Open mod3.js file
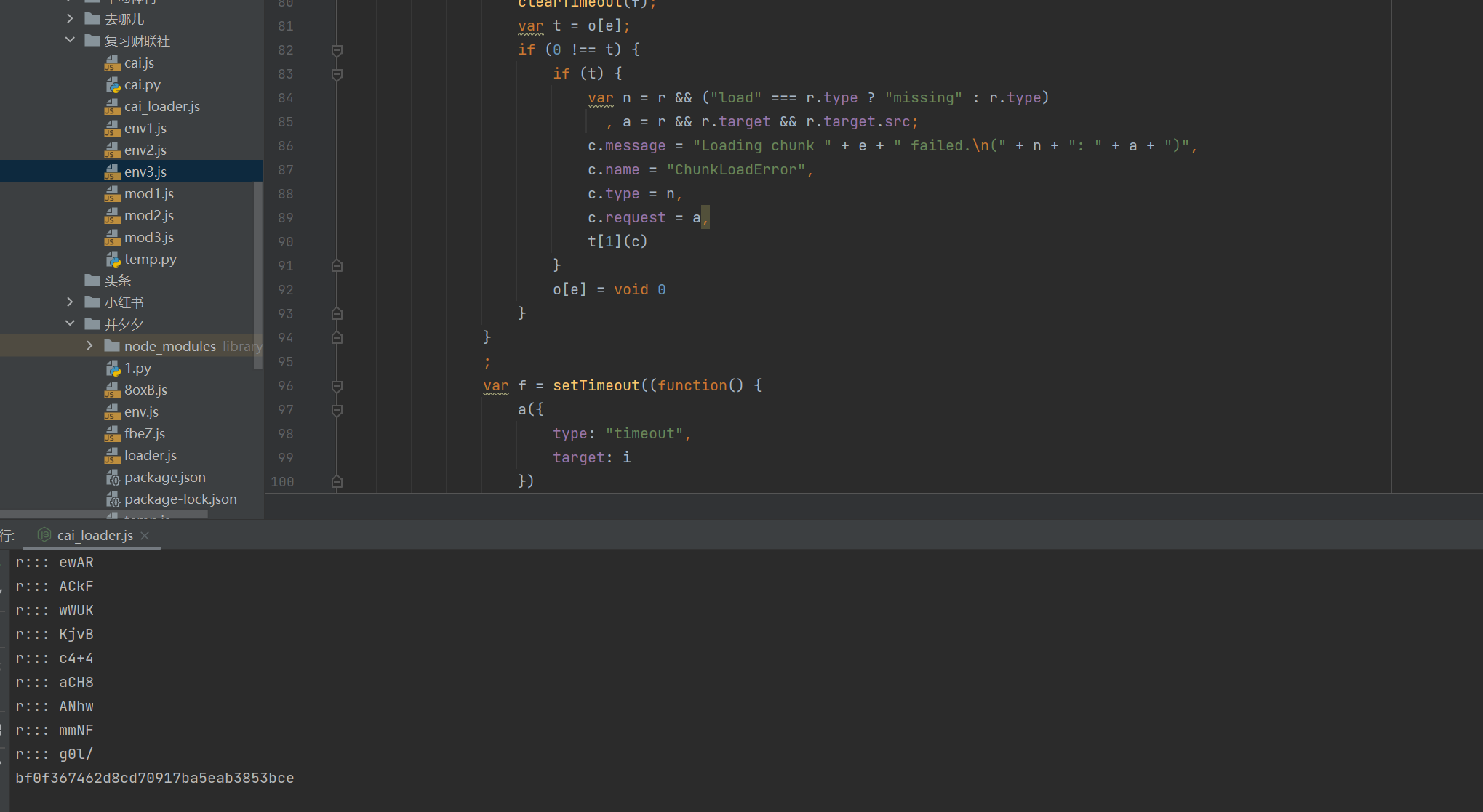 [149, 238]
